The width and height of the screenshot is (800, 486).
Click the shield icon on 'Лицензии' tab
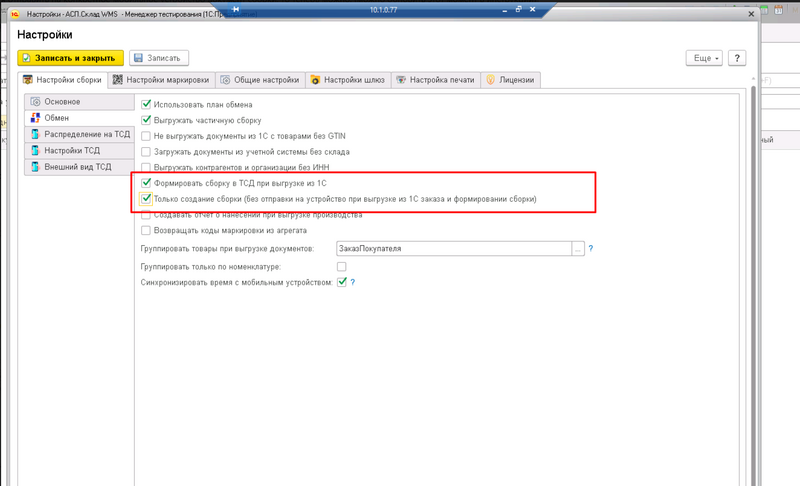[490, 80]
